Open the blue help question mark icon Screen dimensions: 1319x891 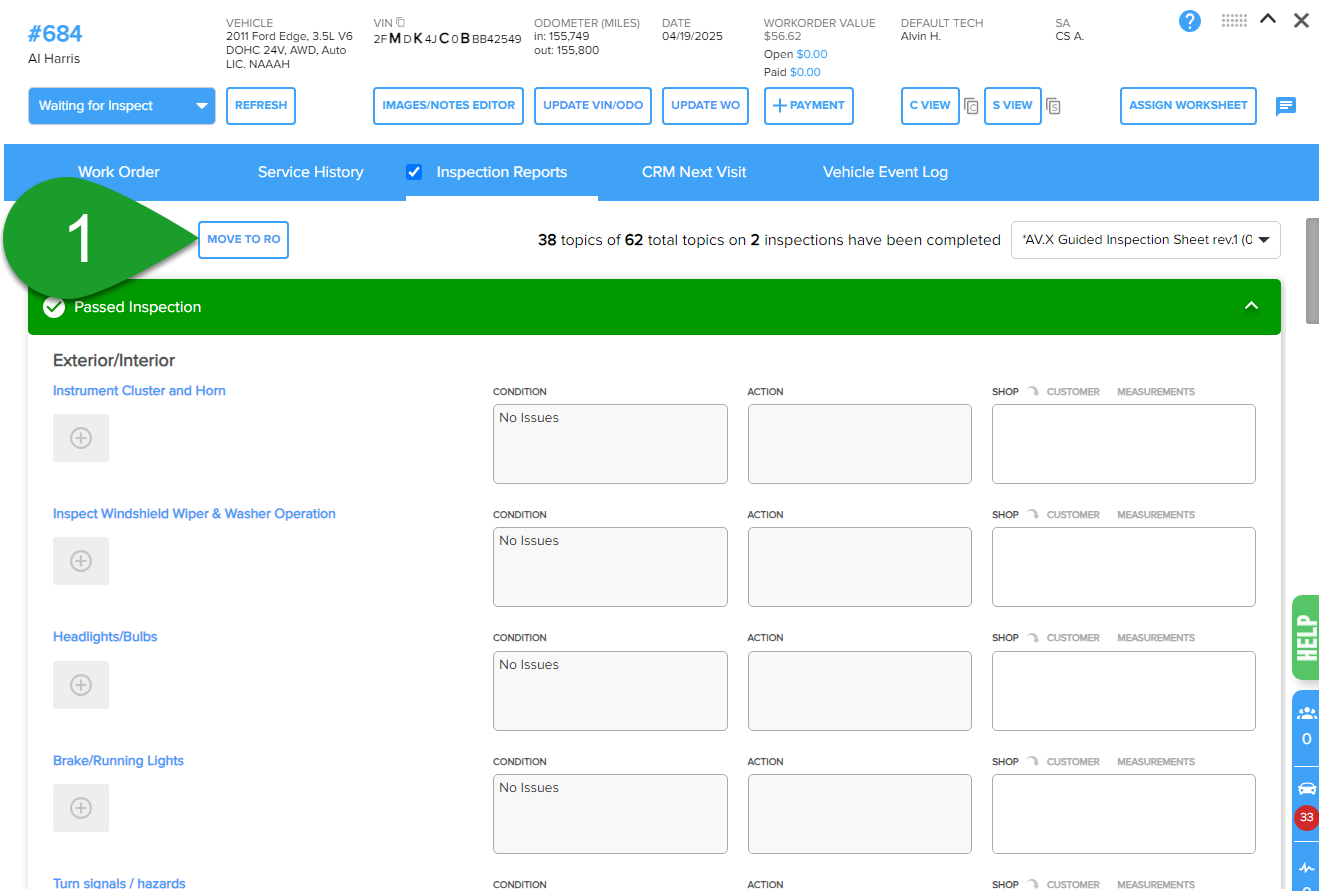(x=1189, y=21)
